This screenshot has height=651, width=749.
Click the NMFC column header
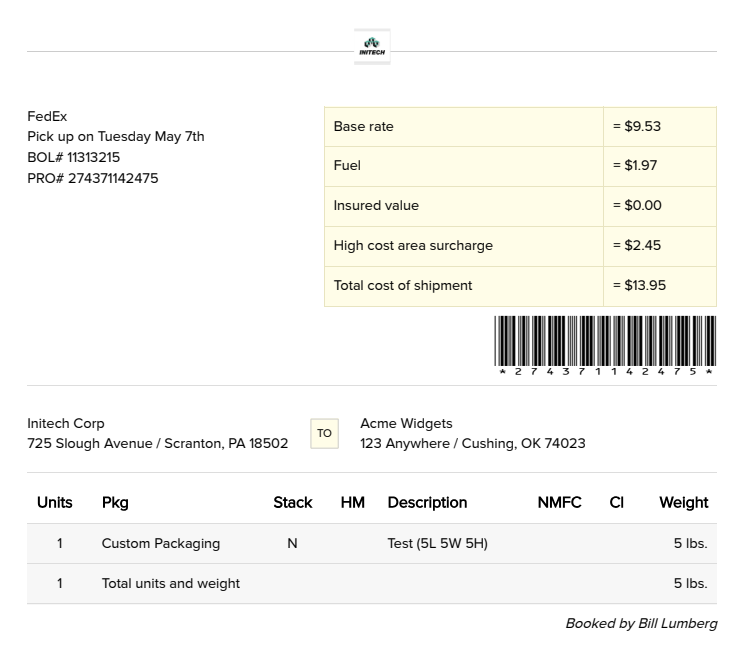559,502
